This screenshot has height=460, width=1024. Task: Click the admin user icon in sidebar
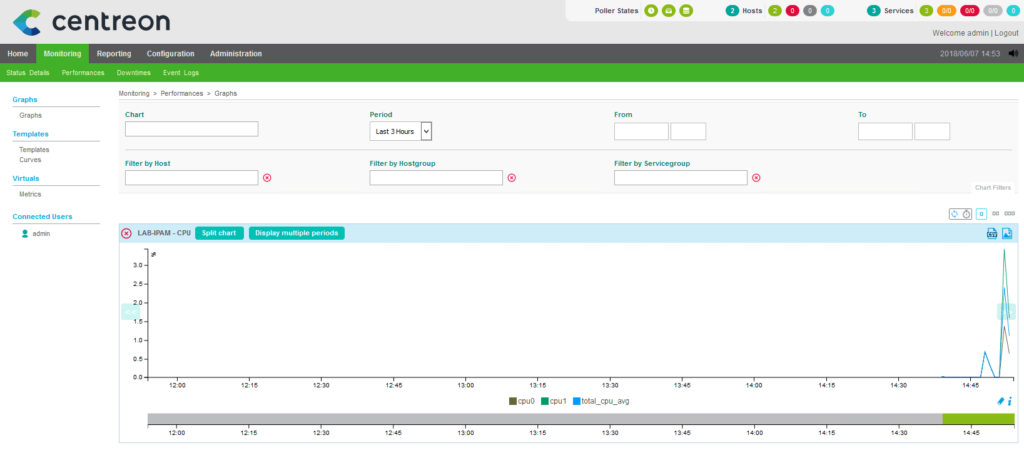click(25, 233)
